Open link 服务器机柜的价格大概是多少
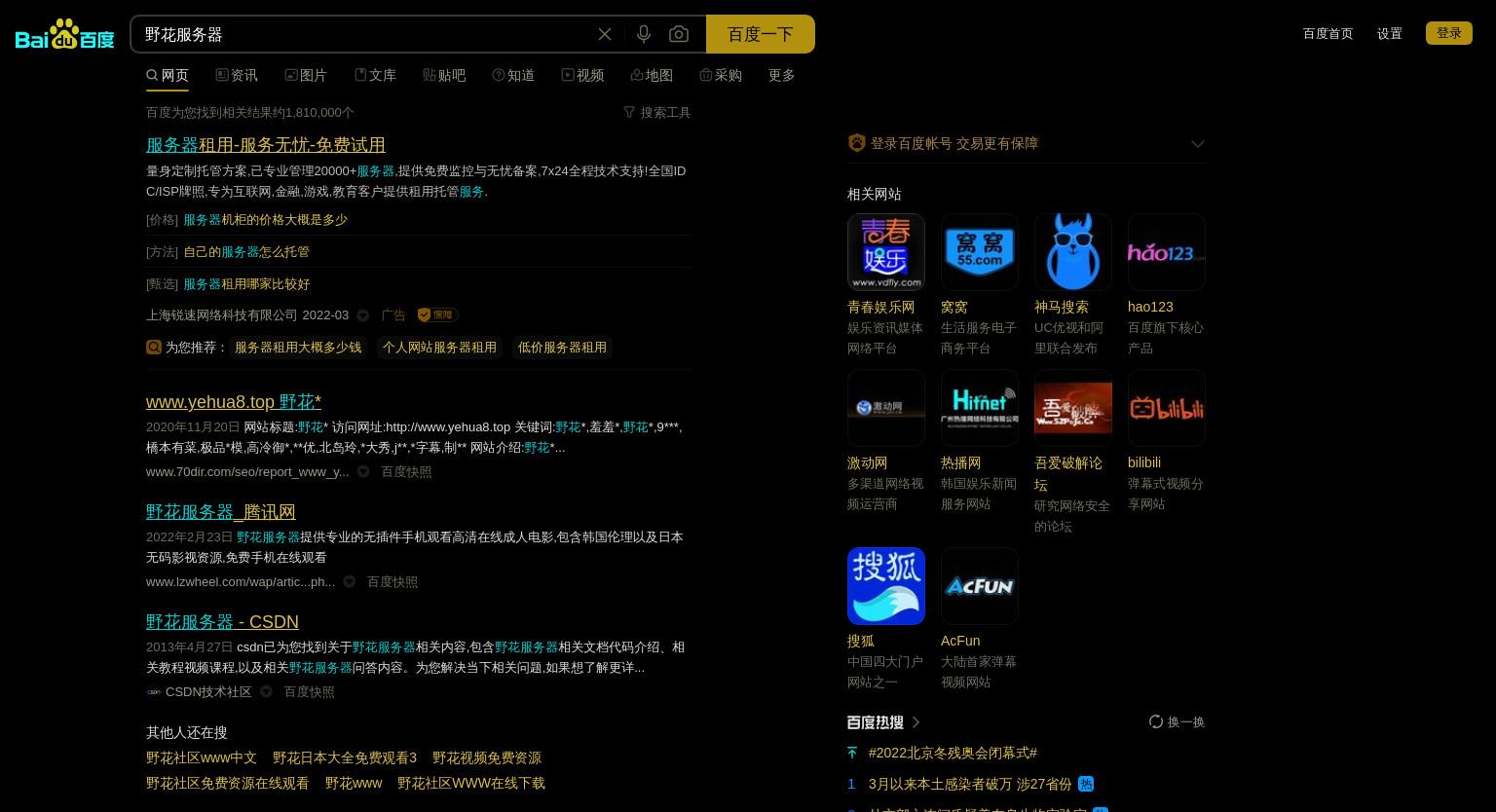This screenshot has height=812, width=1496. (265, 219)
